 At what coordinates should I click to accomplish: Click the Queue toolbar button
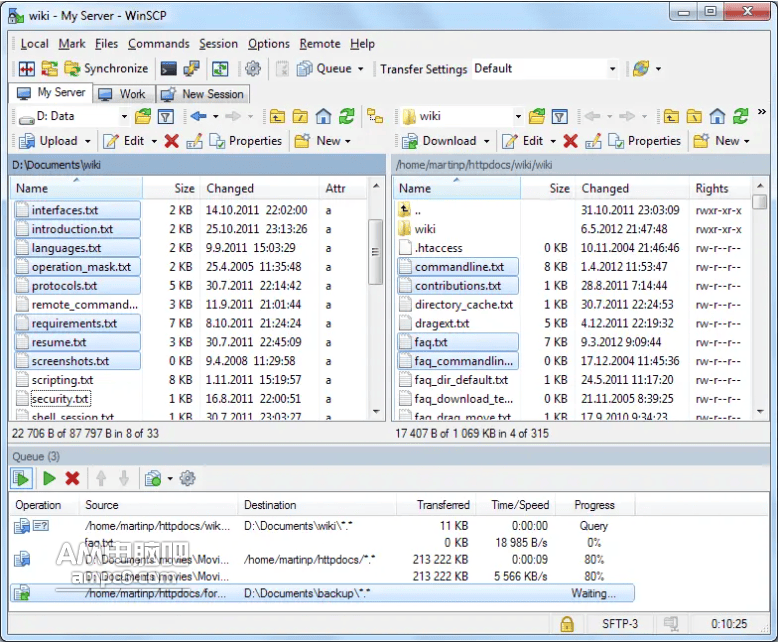(x=324, y=68)
